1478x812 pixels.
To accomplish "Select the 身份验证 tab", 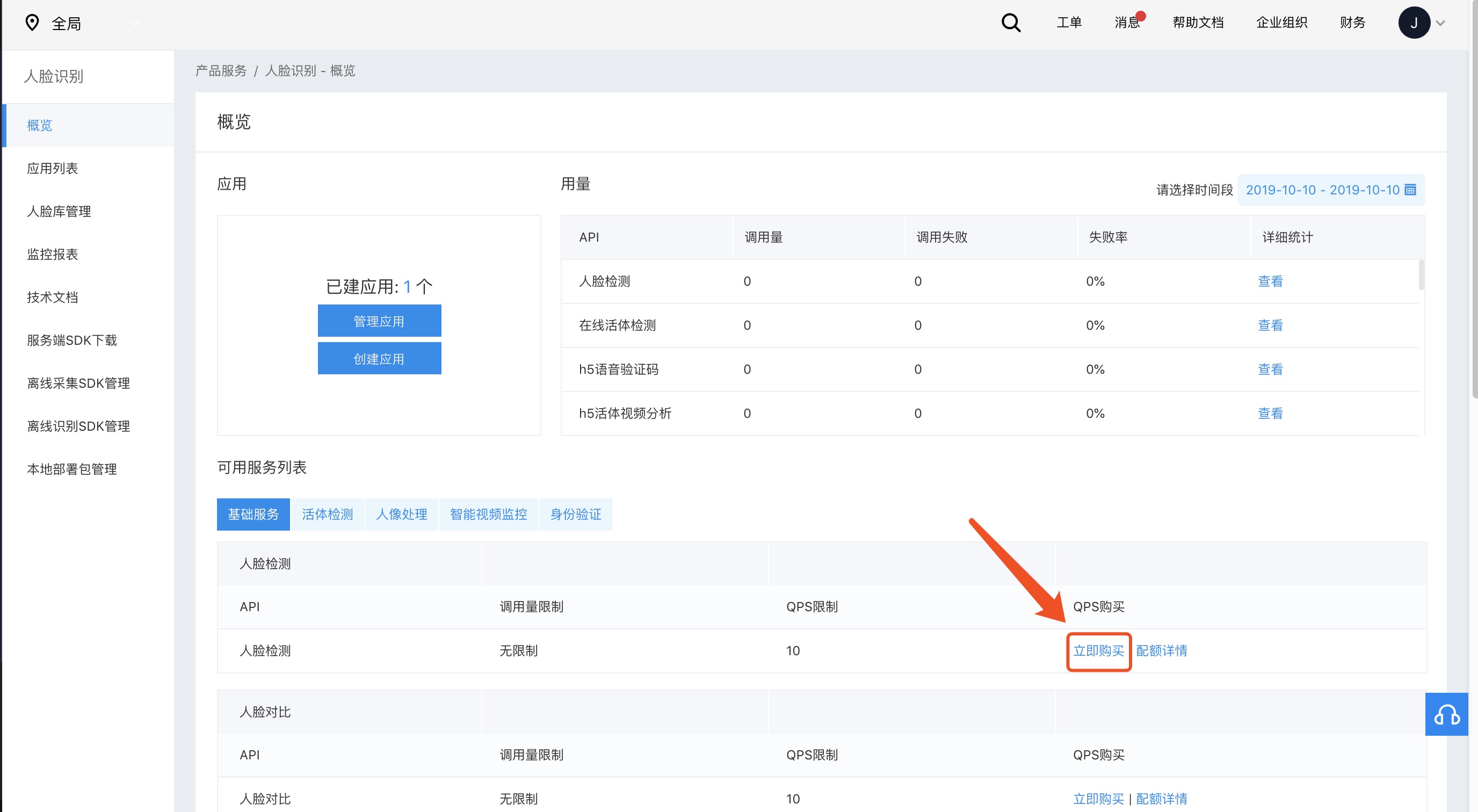I will 576,514.
